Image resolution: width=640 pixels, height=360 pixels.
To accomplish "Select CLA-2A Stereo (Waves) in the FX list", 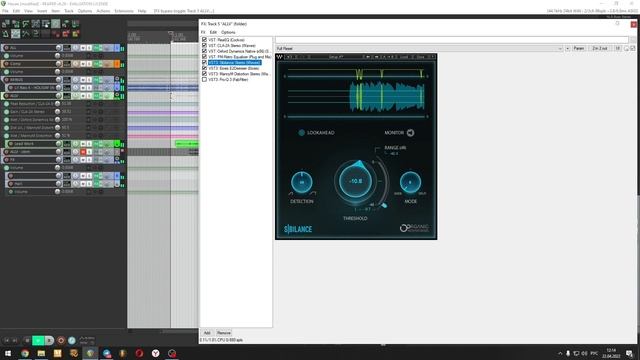I will [232, 46].
